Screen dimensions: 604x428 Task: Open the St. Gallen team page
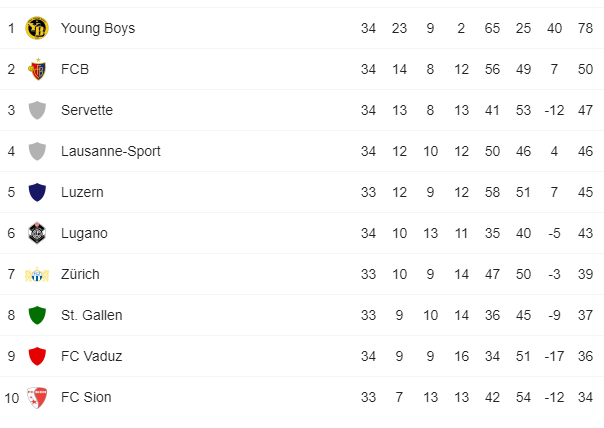[x=91, y=315]
